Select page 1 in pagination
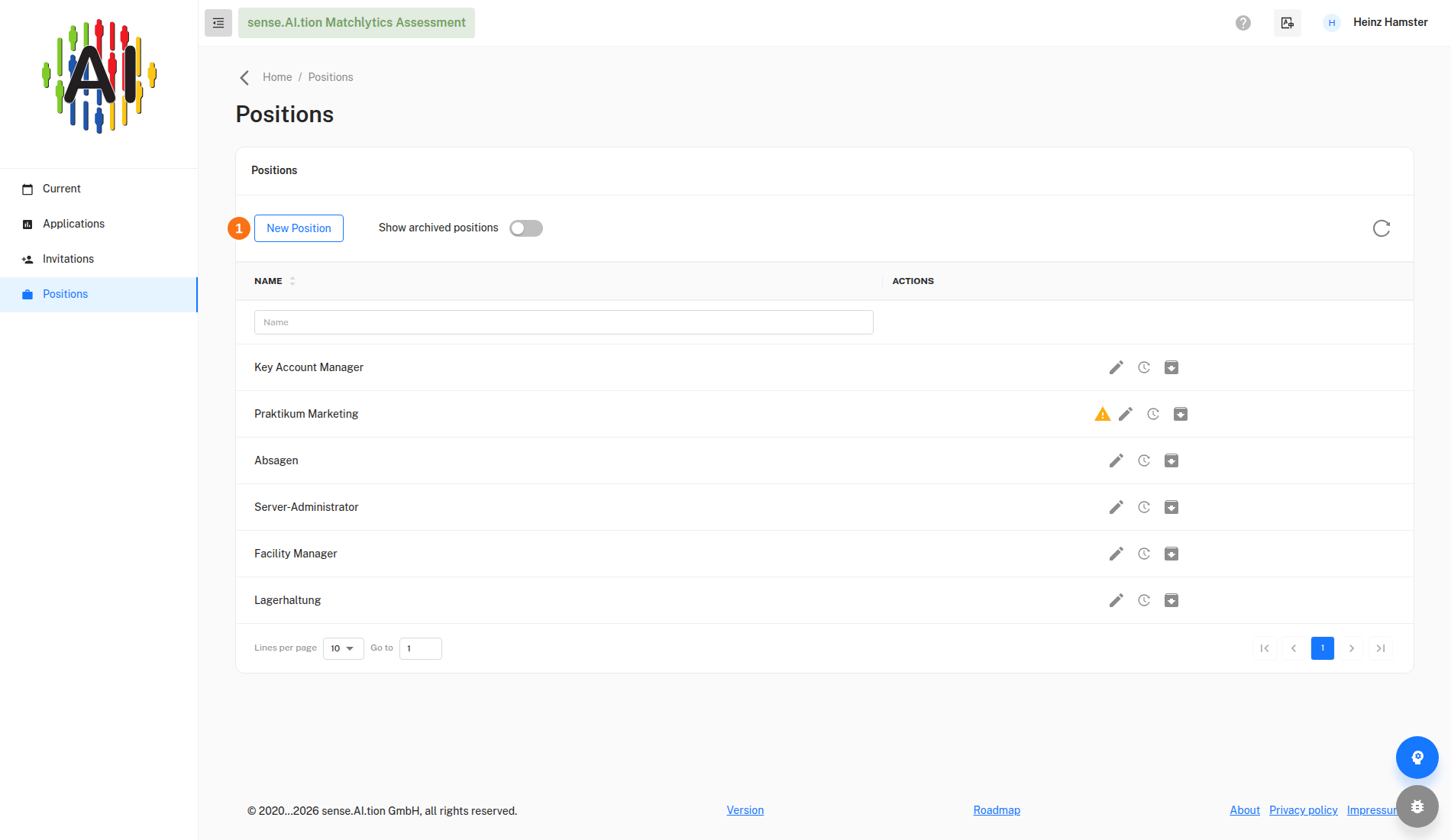This screenshot has height=840, width=1451. [1323, 648]
